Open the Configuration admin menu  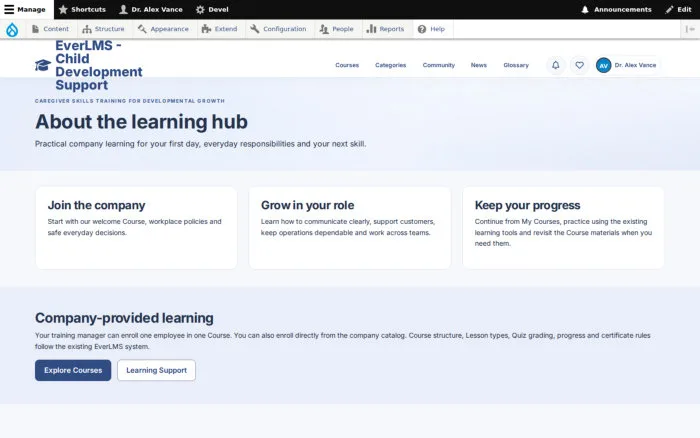pos(279,29)
